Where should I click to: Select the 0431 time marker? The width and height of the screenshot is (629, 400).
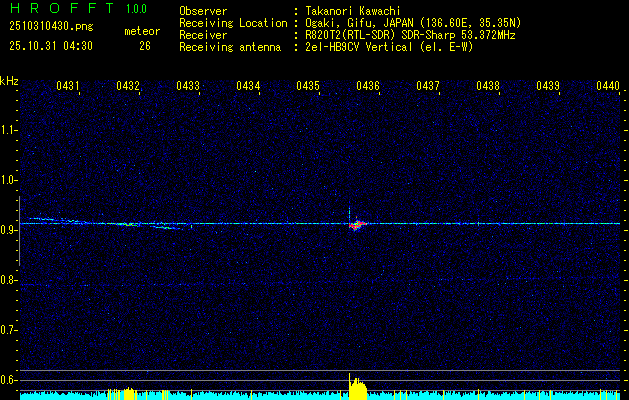pos(68,87)
